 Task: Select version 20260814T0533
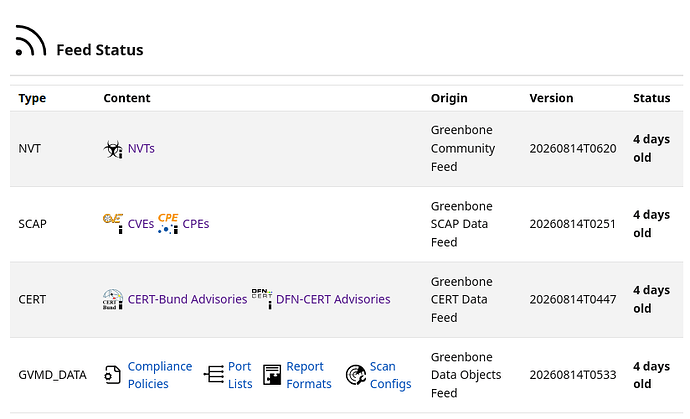coord(573,375)
